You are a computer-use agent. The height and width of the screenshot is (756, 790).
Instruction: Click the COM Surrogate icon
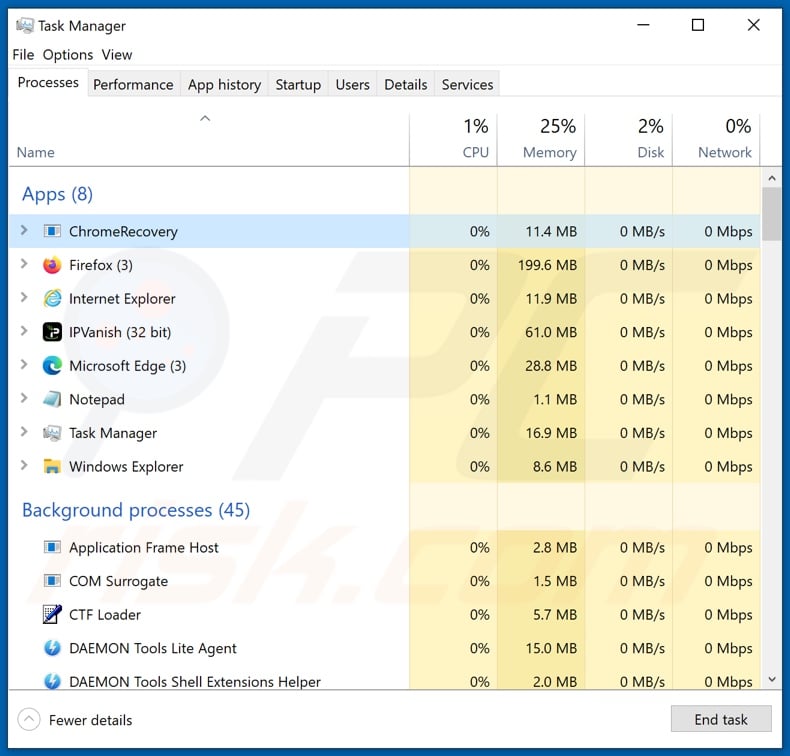coord(52,581)
